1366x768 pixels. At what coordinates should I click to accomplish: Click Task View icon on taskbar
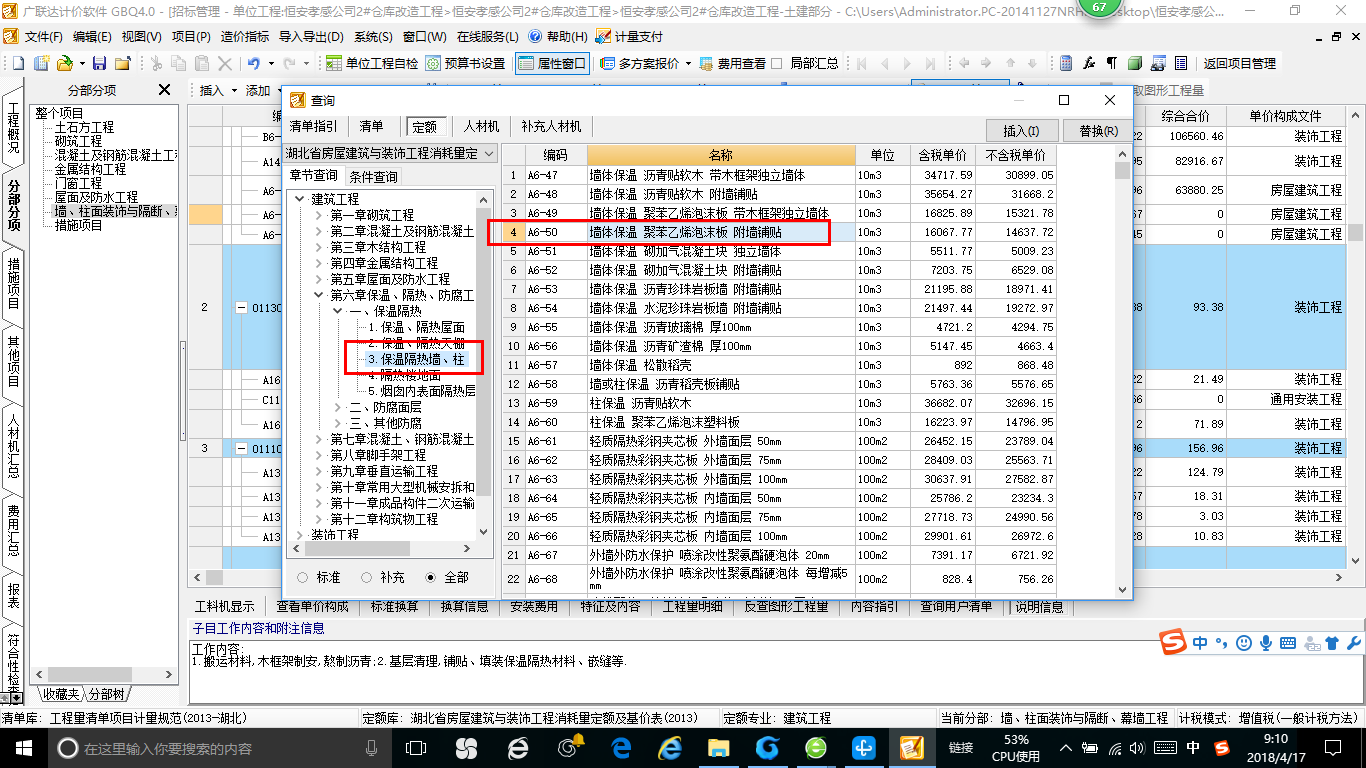click(x=416, y=747)
